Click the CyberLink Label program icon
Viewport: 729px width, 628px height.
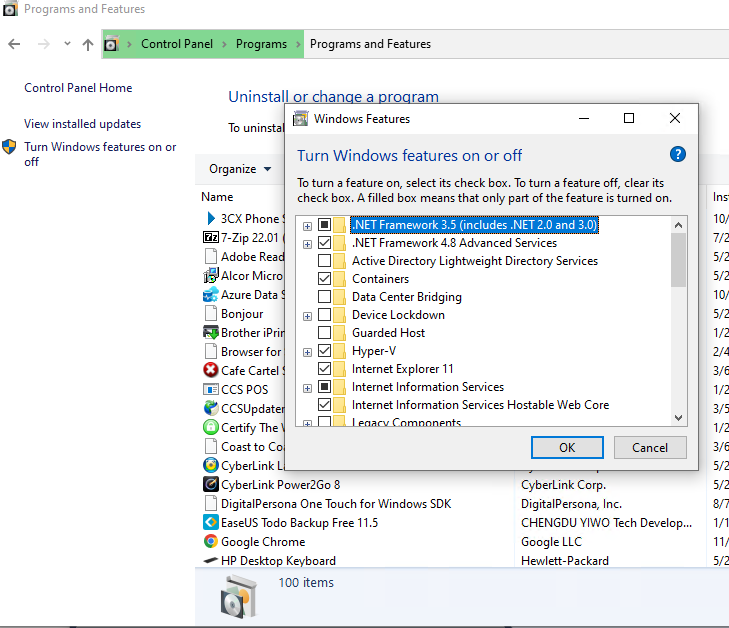tap(211, 465)
